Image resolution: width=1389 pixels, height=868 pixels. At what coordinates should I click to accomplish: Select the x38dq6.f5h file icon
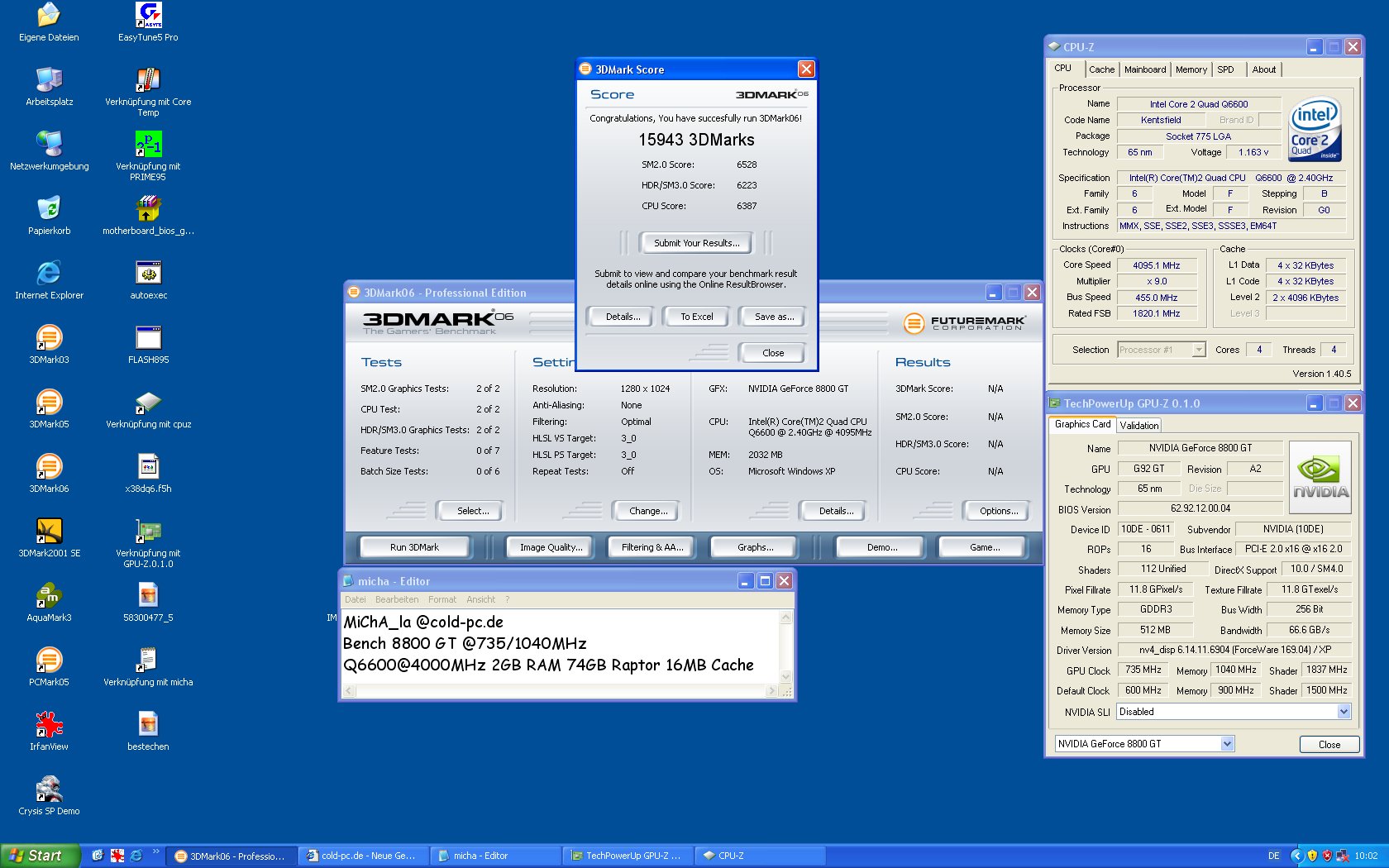pos(148,474)
